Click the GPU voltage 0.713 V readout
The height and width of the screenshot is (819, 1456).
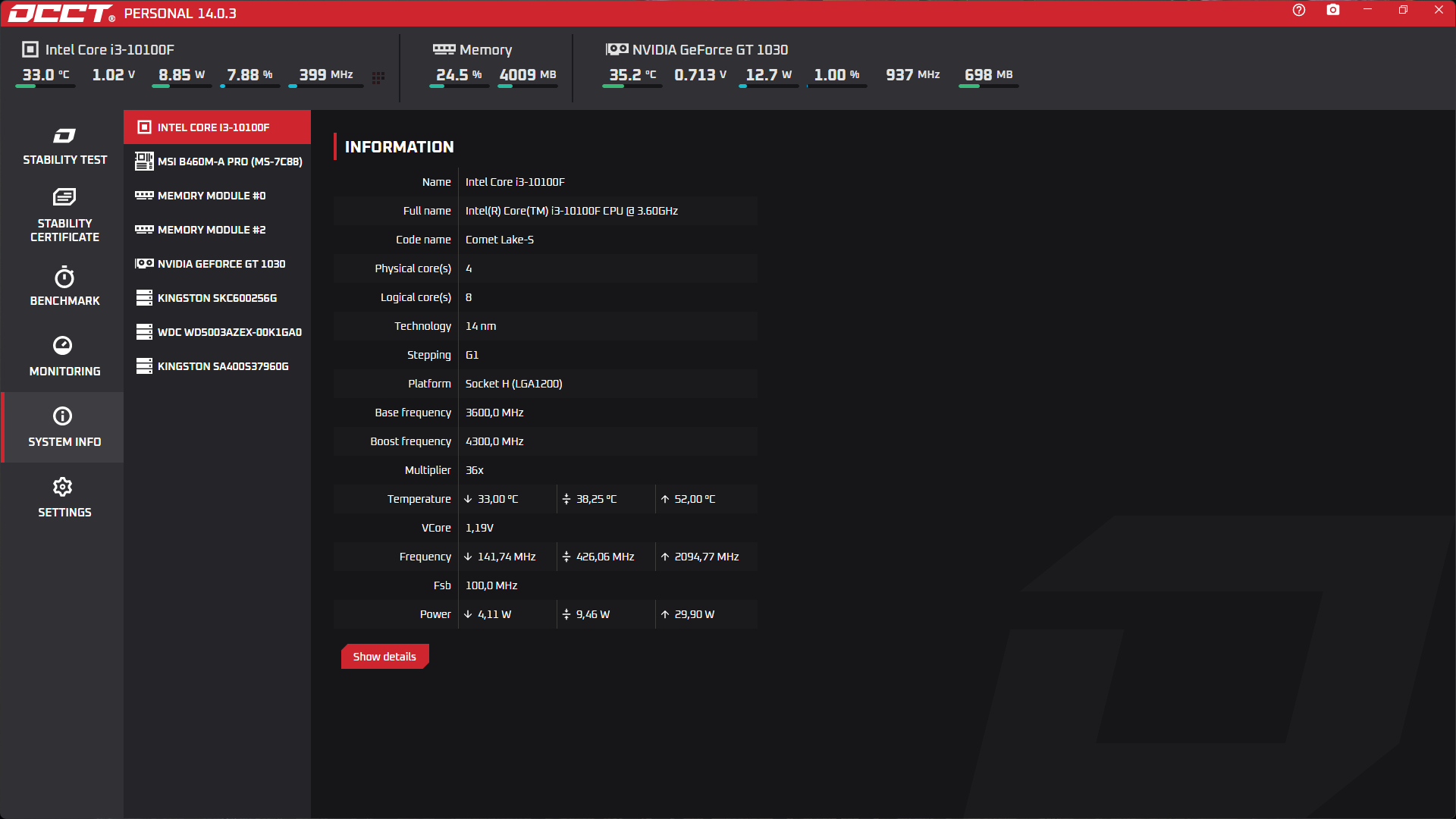pyautogui.click(x=701, y=75)
